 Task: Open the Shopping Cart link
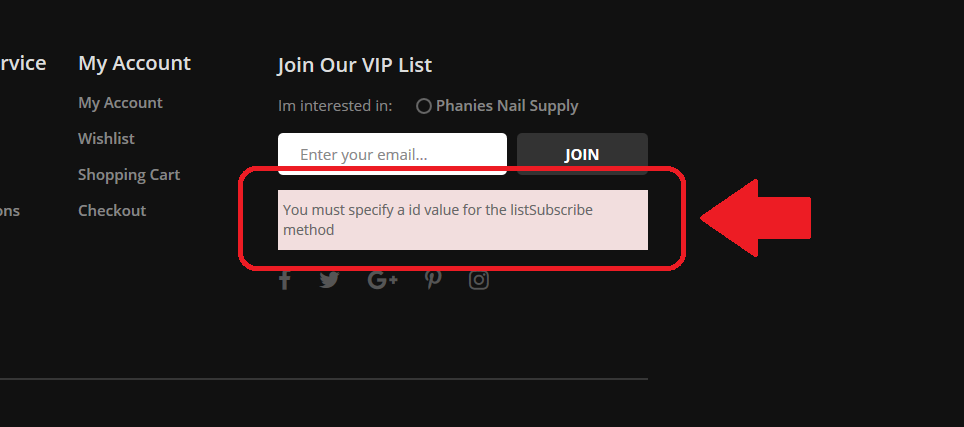click(x=129, y=175)
